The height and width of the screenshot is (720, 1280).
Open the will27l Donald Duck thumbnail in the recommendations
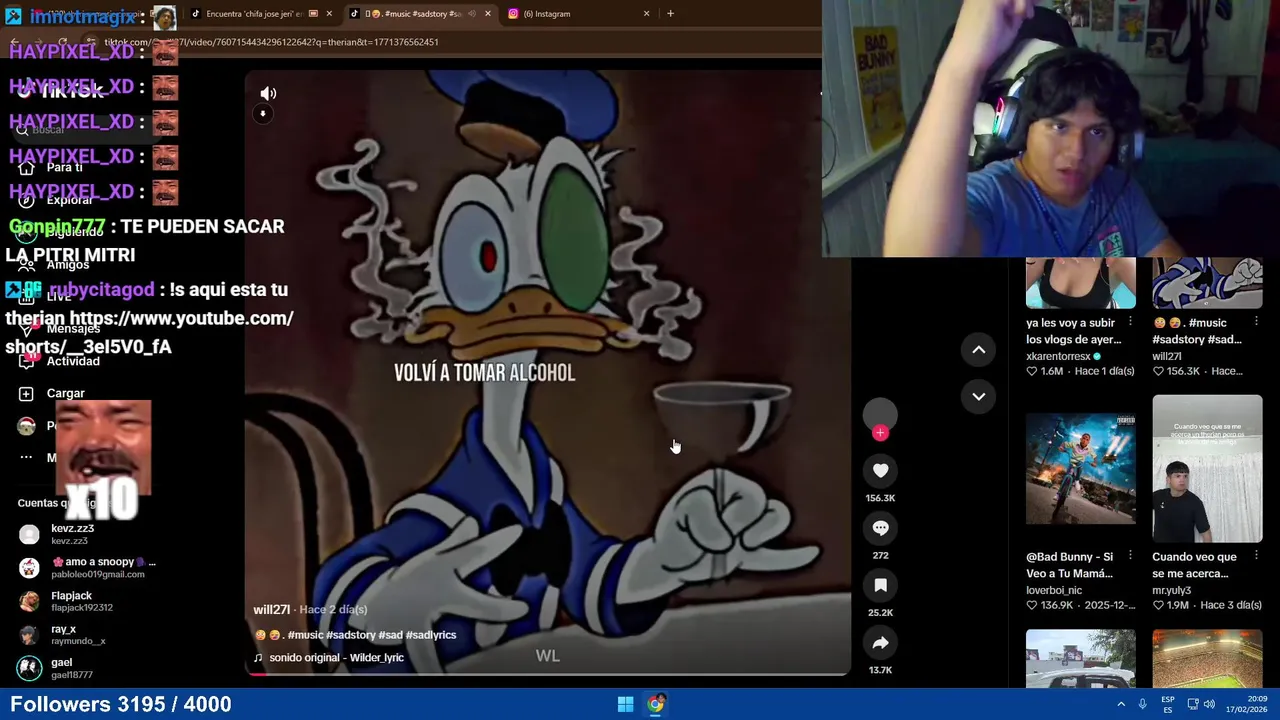tap(1207, 283)
